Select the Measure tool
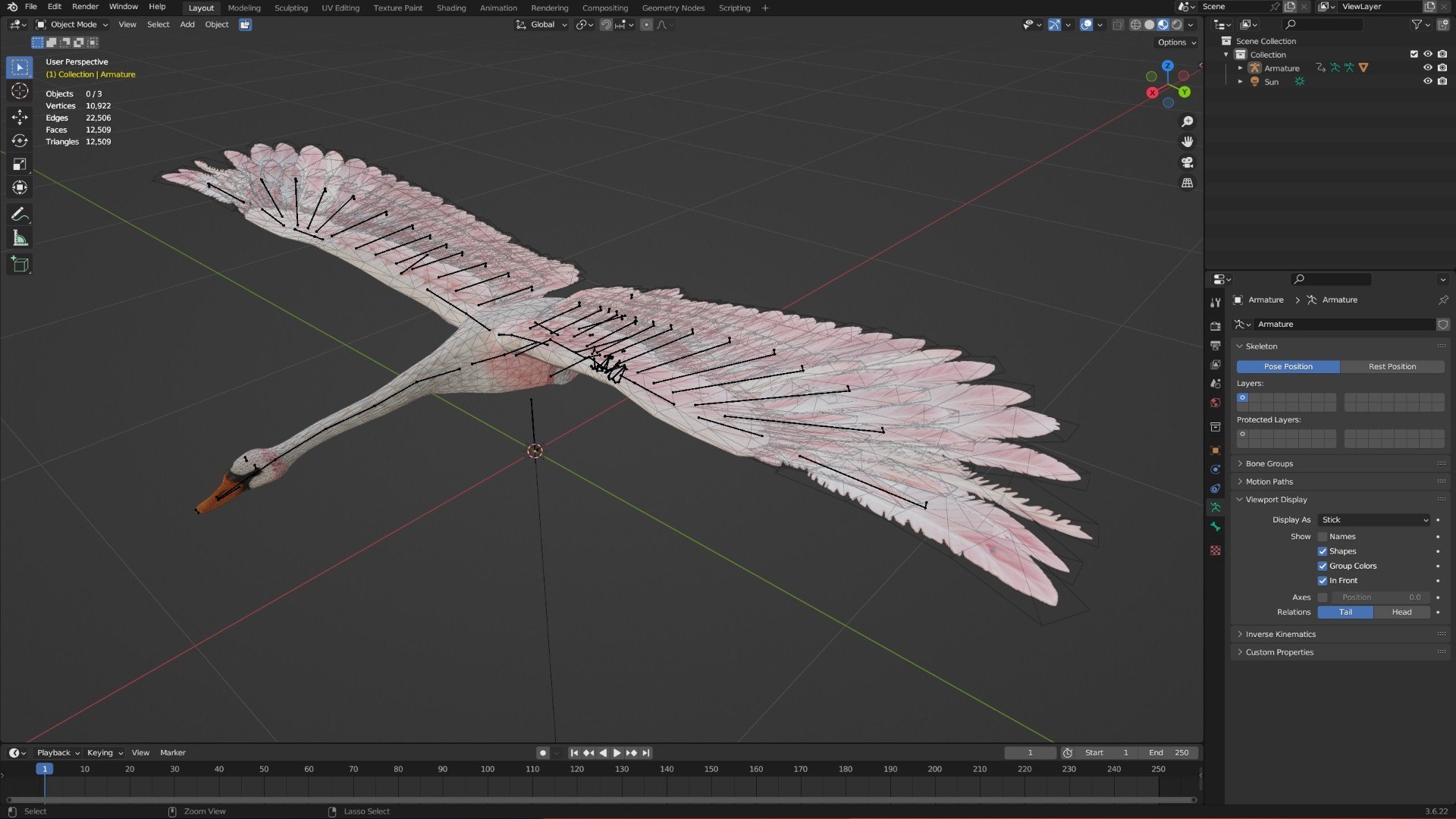This screenshot has width=1456, height=819. point(20,239)
